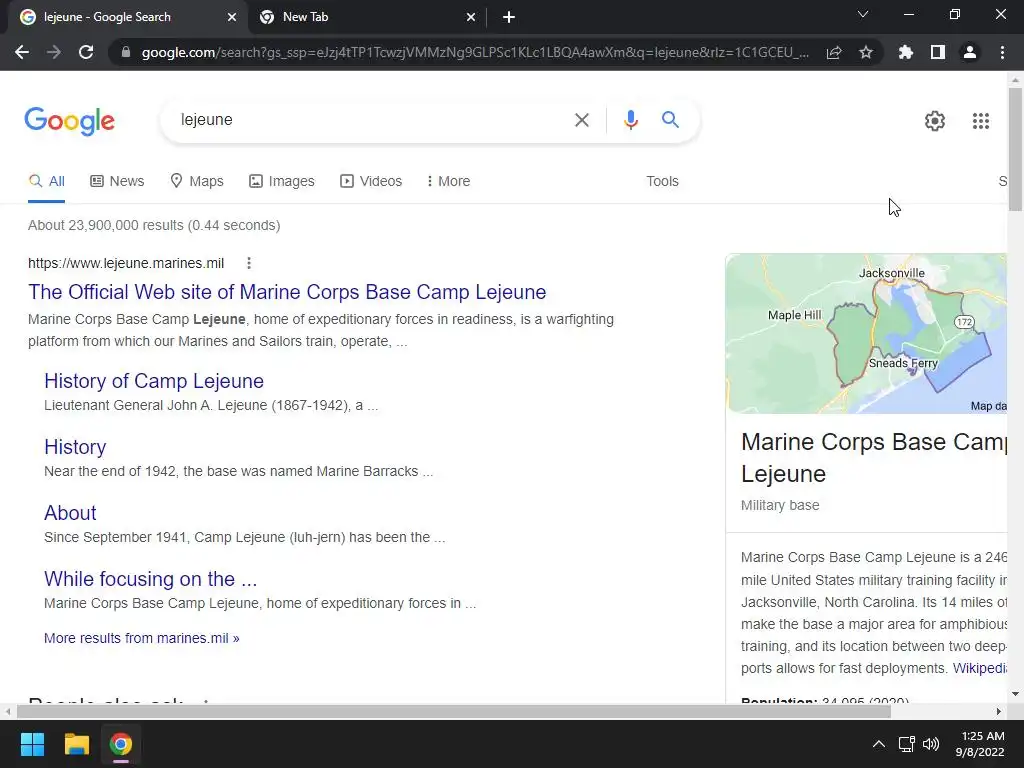
Task: View site info via lock icon
Action: pos(126,52)
